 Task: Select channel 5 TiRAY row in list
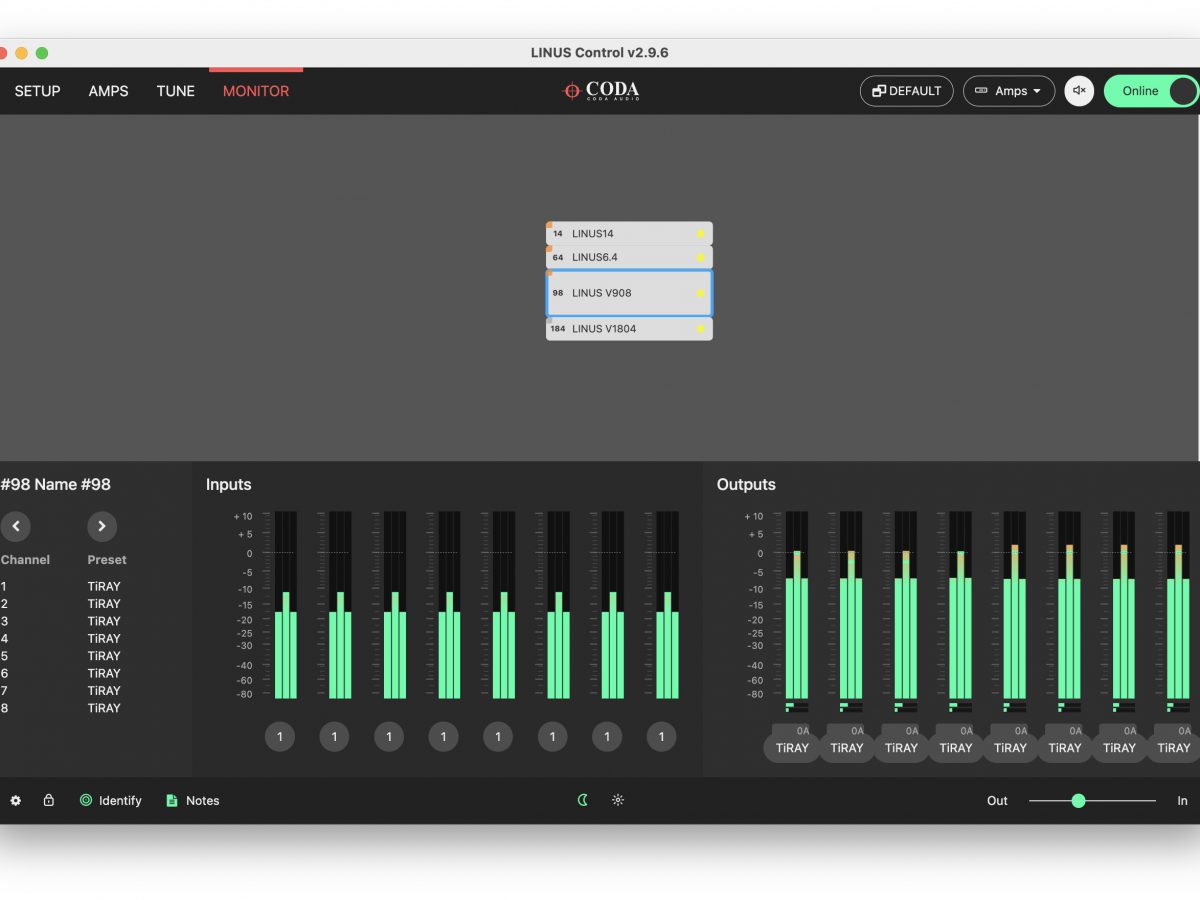coord(60,656)
